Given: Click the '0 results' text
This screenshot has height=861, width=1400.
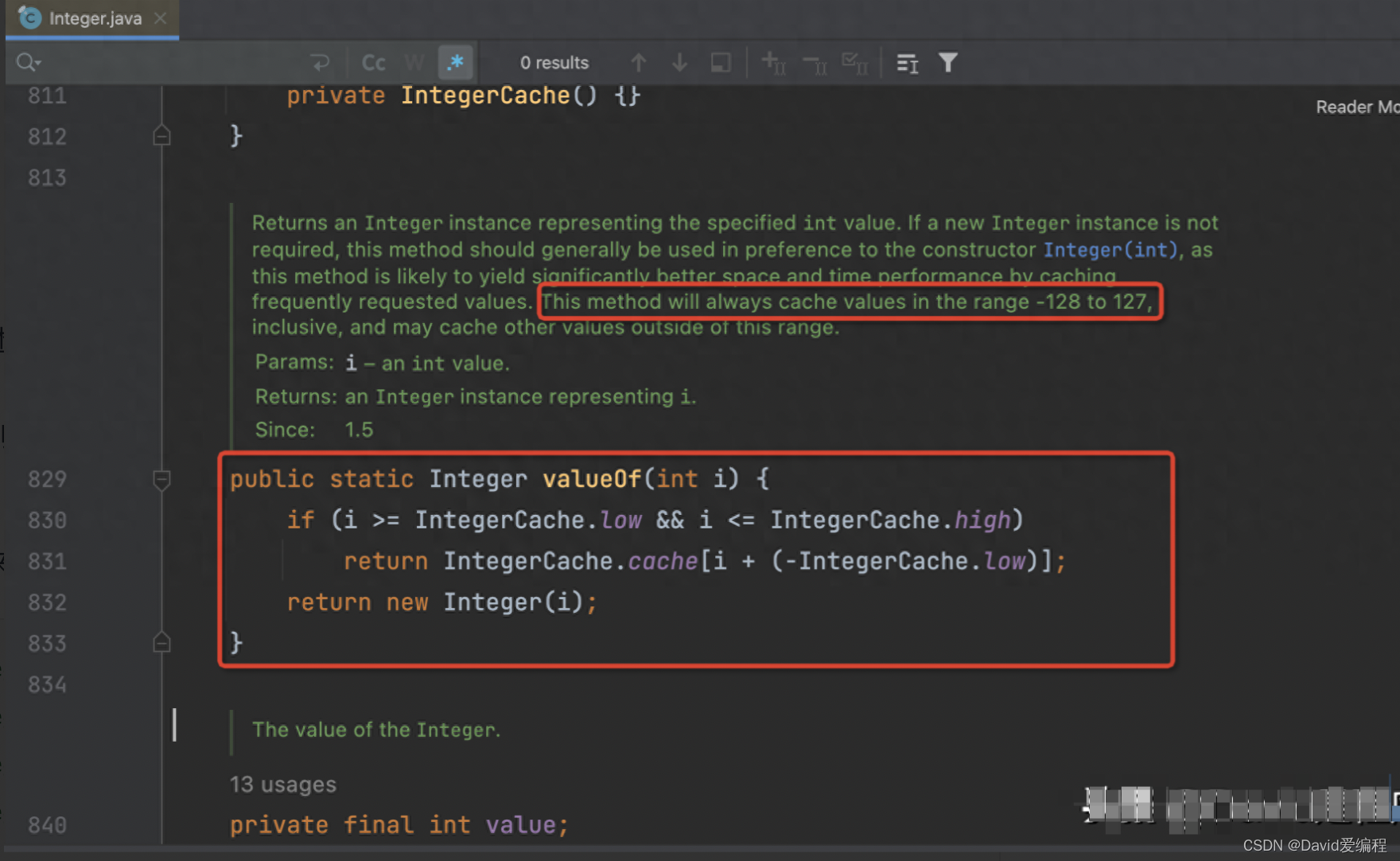Looking at the screenshot, I should [554, 63].
